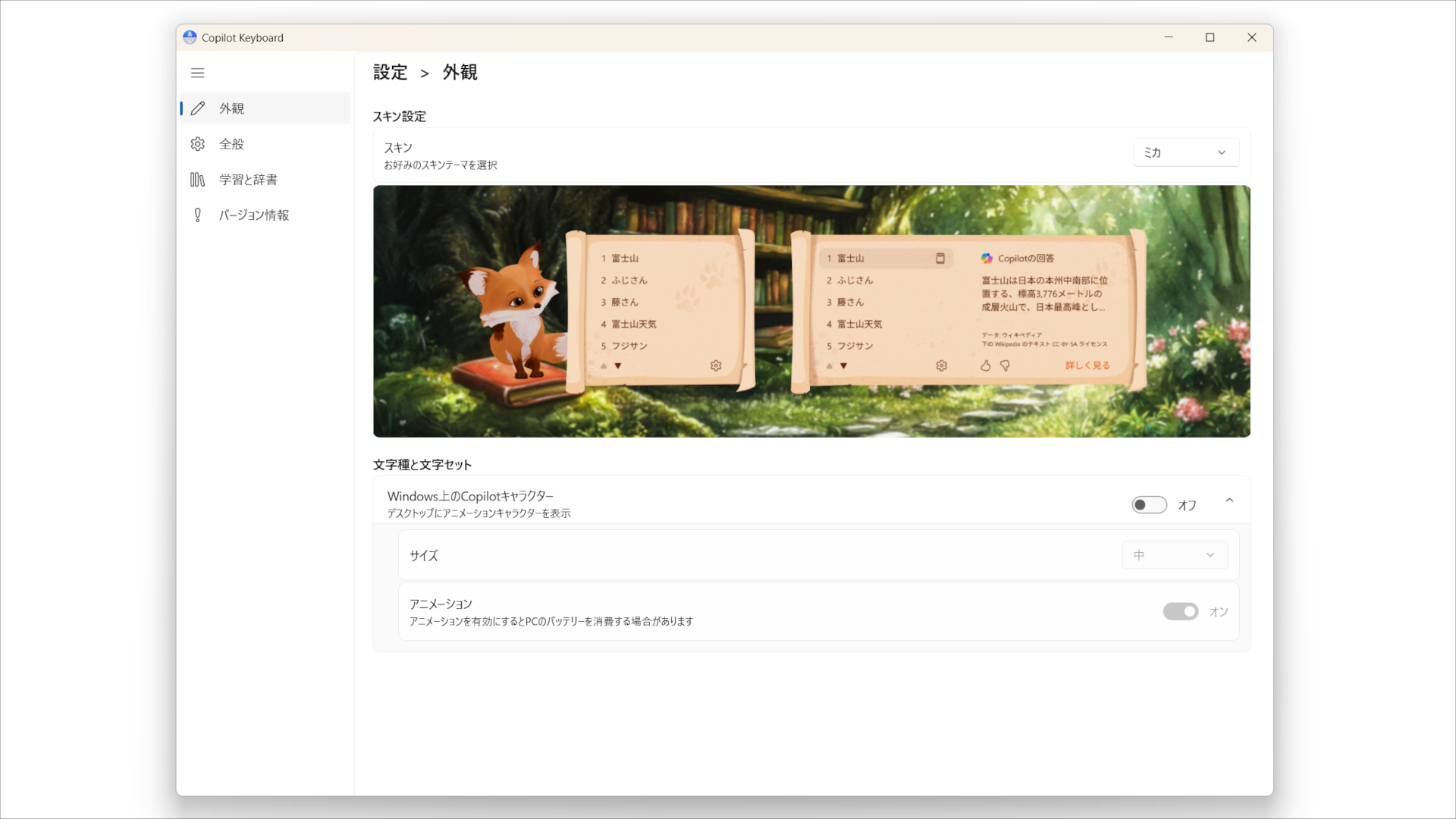Enable Windows上のCopilotキャラクター
Image resolution: width=1456 pixels, height=819 pixels.
pyautogui.click(x=1149, y=504)
